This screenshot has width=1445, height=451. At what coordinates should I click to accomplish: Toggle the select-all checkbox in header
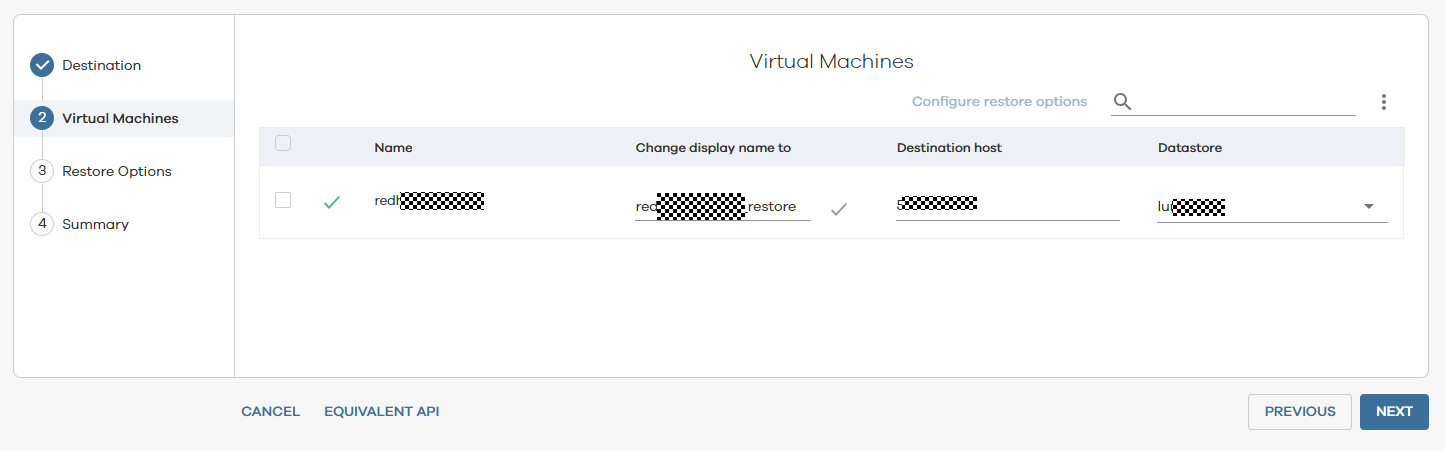click(x=283, y=143)
